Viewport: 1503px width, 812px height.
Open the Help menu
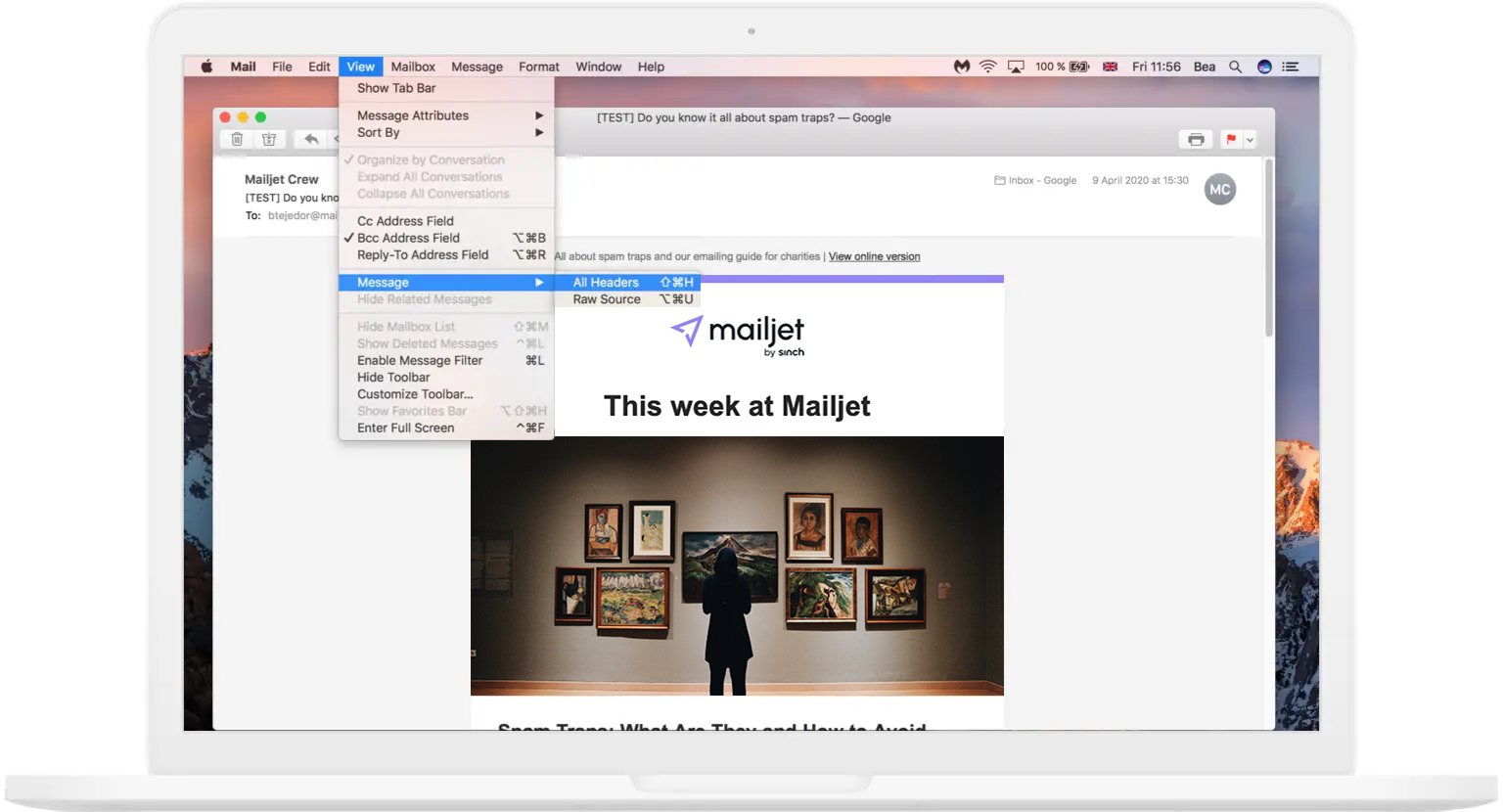point(651,67)
